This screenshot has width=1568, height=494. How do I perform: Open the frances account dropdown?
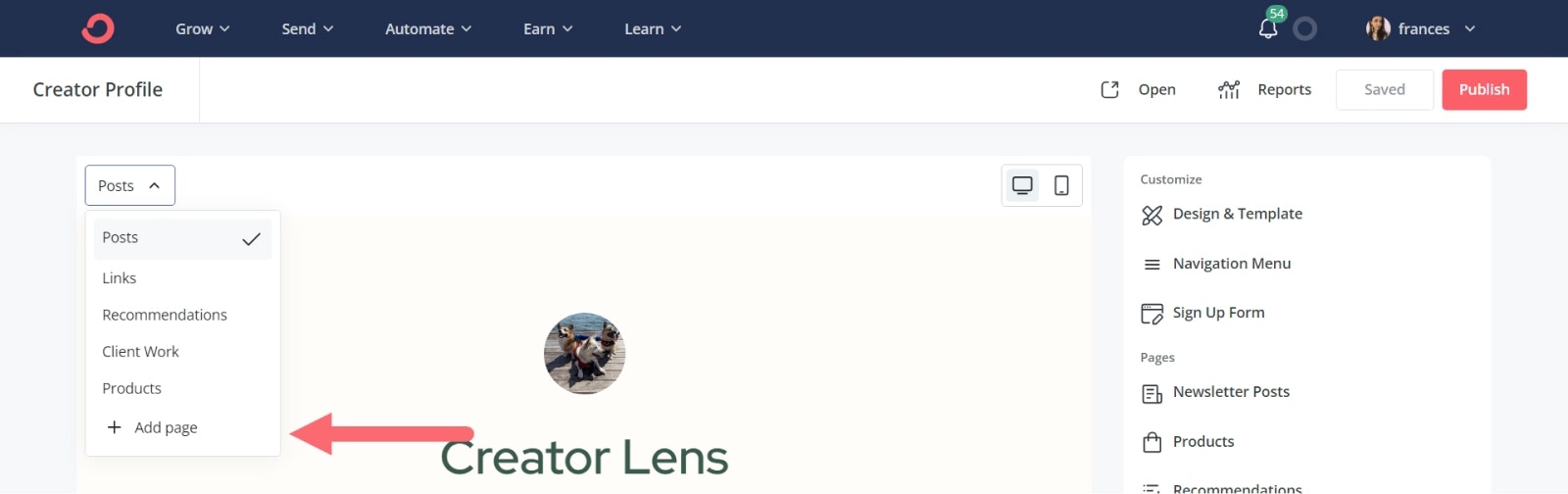point(1421,28)
